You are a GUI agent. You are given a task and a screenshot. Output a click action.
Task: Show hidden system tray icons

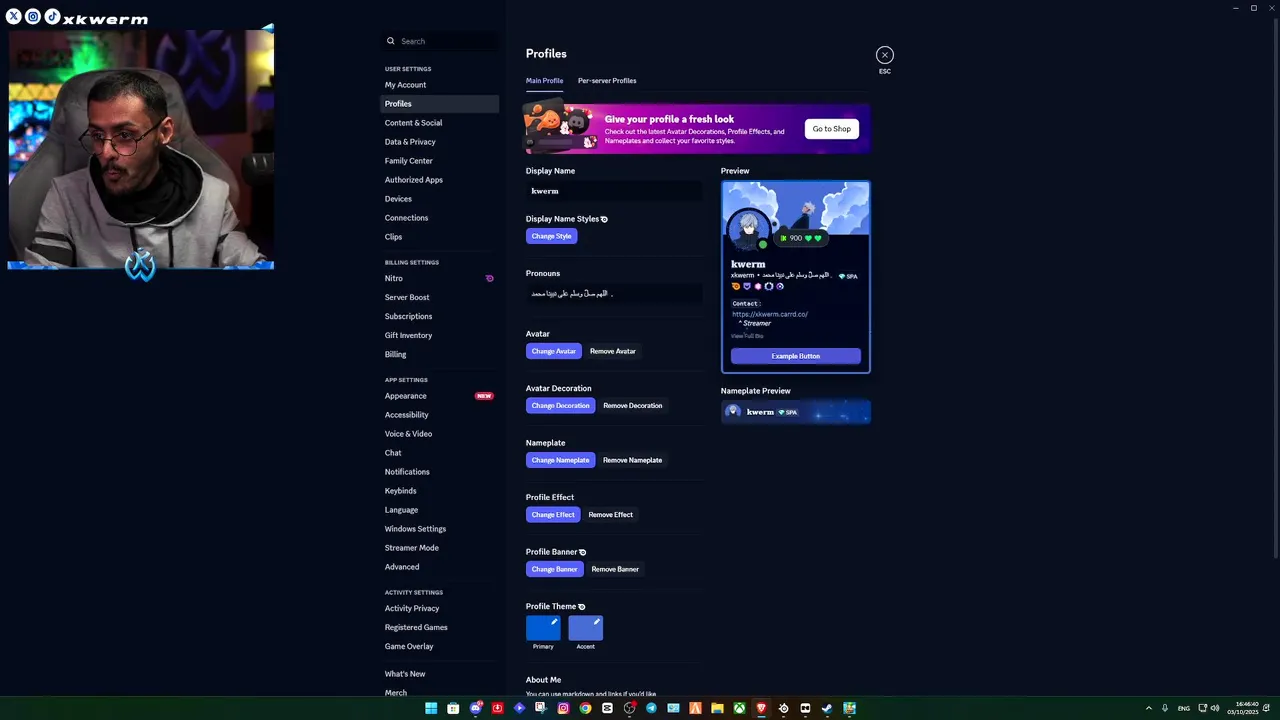(x=1148, y=708)
